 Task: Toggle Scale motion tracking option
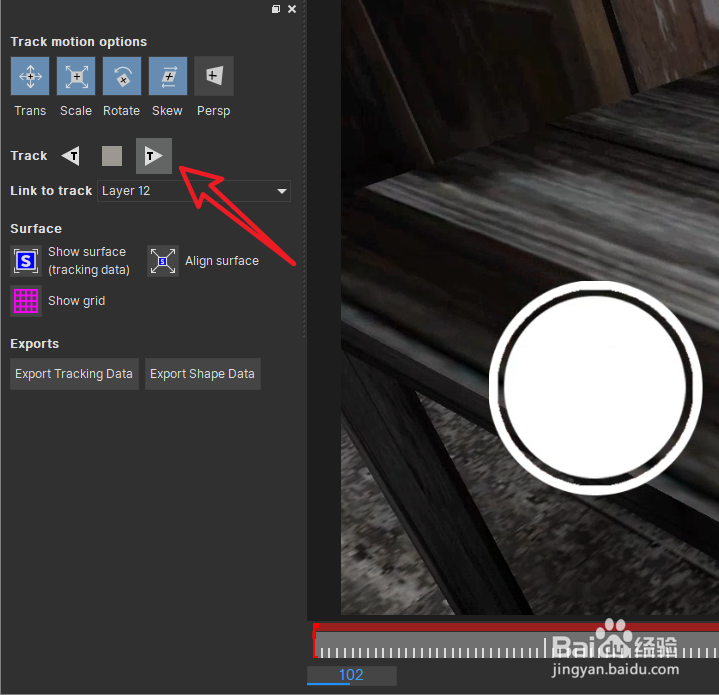[x=76, y=76]
